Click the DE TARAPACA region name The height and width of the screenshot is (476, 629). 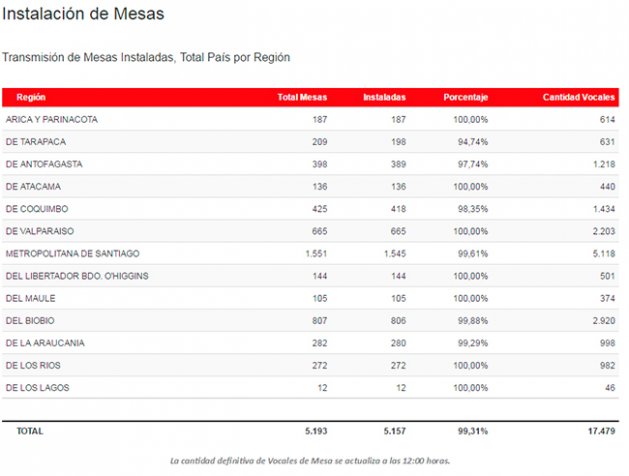click(38, 141)
